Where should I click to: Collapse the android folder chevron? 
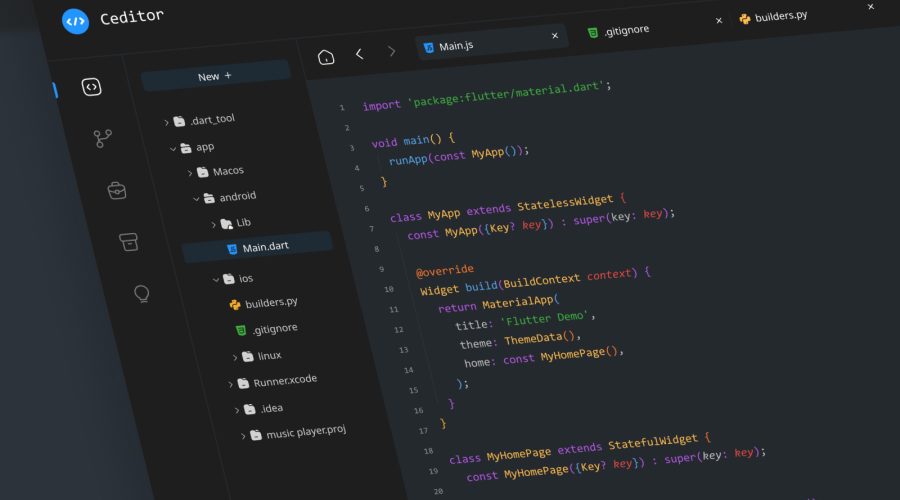[197, 199]
